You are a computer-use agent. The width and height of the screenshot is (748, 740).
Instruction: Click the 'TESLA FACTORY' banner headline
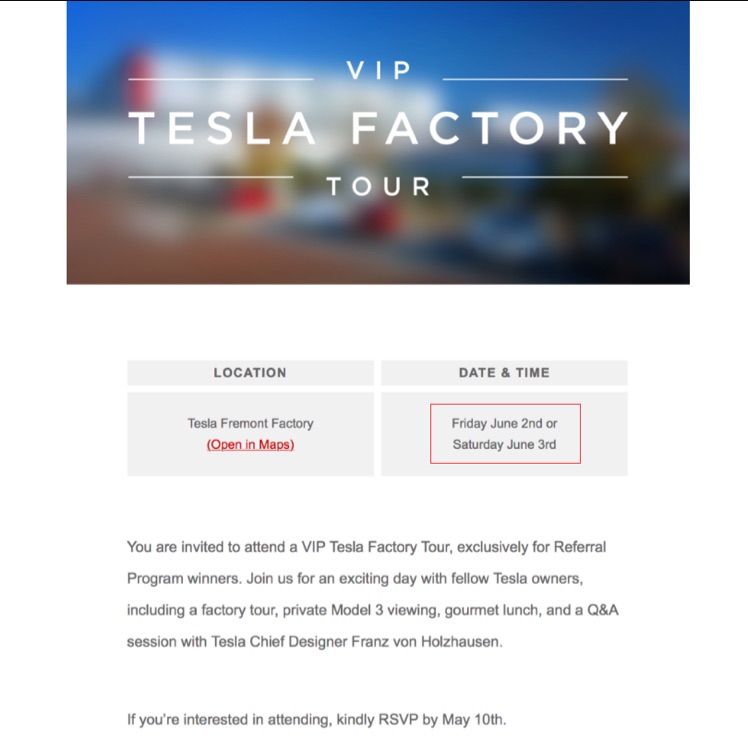tap(378, 129)
